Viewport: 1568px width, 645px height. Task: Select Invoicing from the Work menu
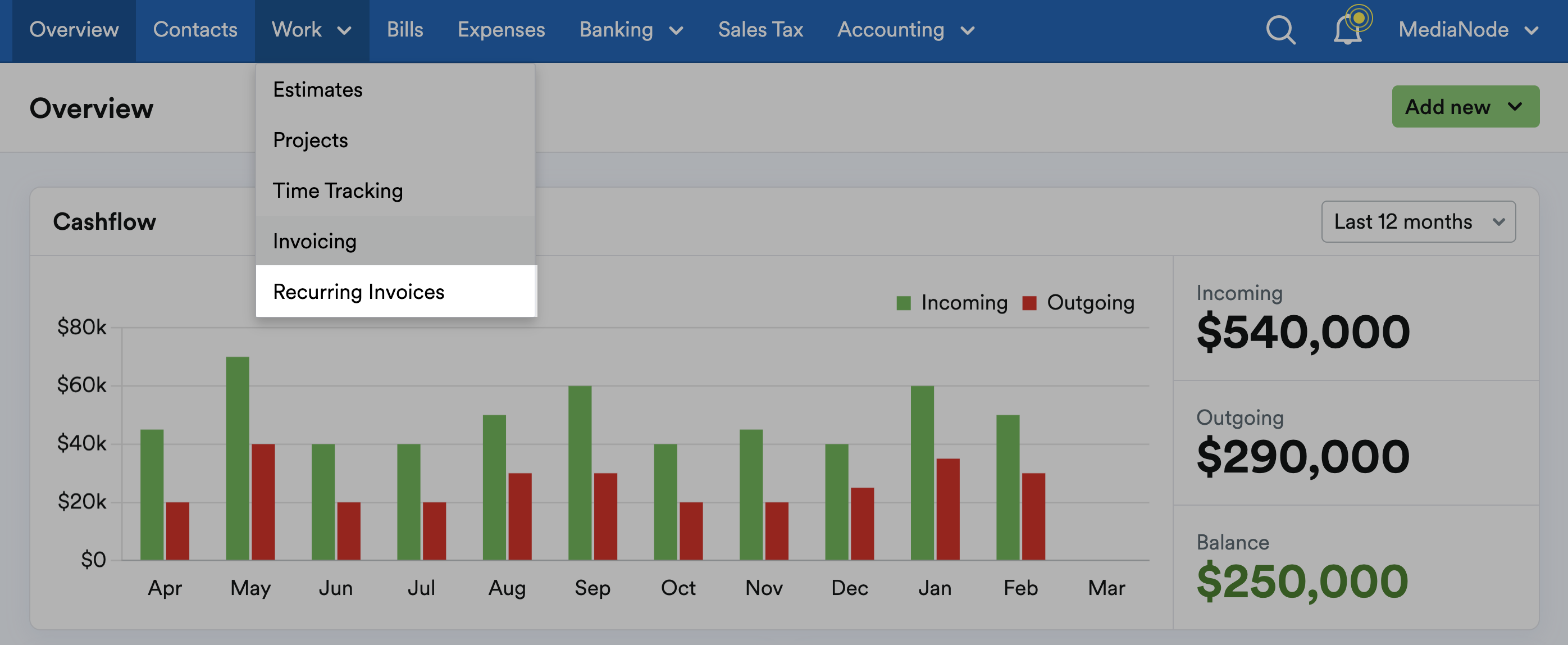pos(314,240)
